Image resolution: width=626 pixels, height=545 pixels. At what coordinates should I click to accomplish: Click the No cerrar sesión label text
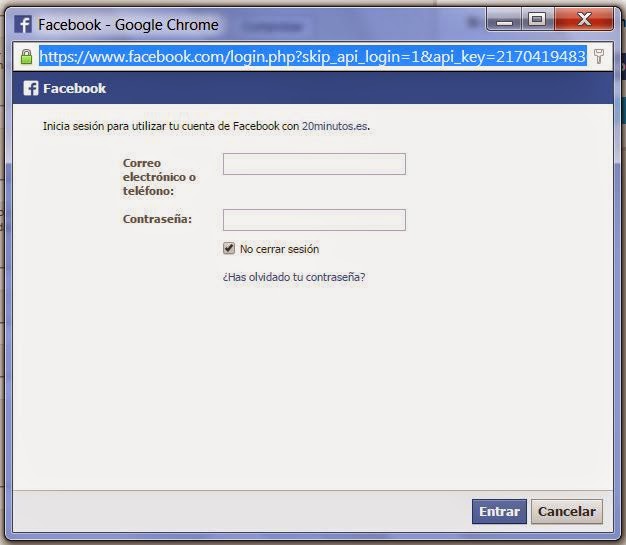tap(279, 249)
